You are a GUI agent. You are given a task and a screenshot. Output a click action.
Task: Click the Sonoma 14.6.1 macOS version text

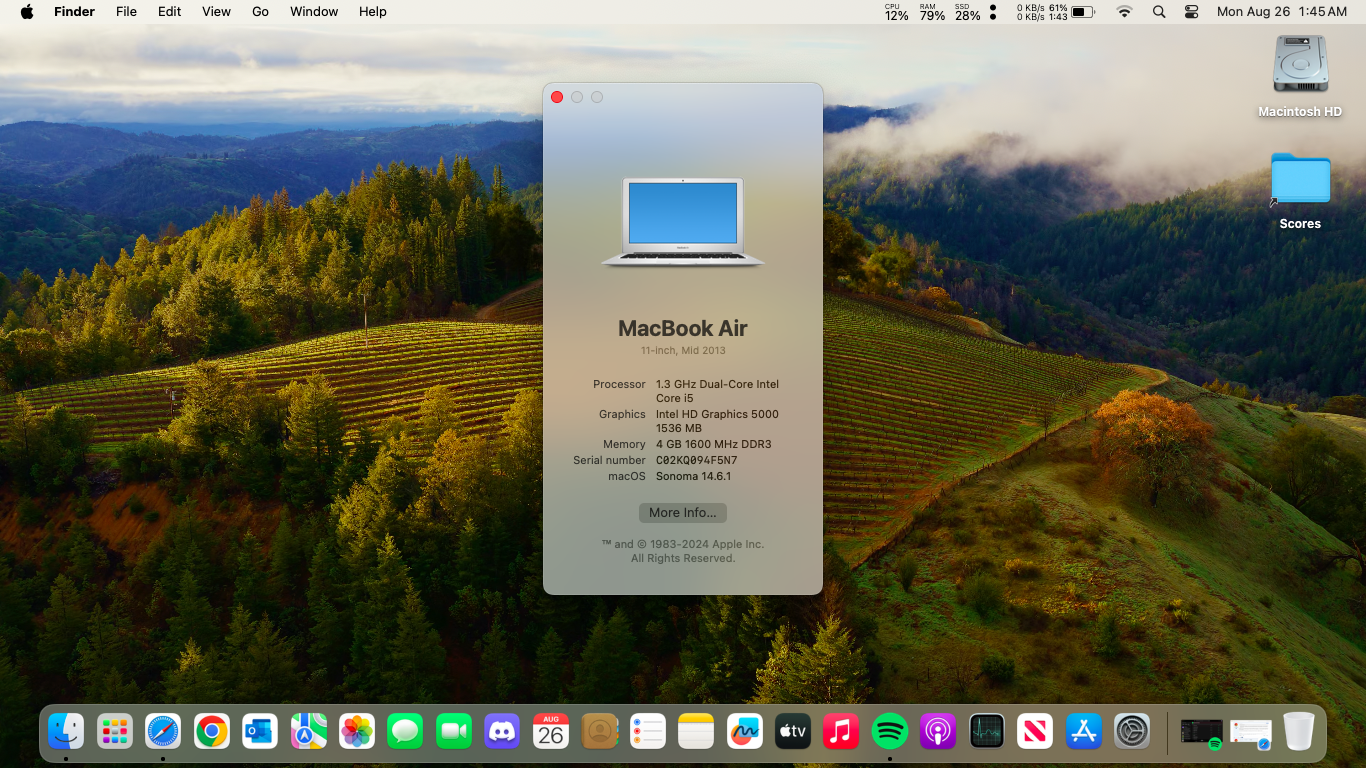pyautogui.click(x=693, y=476)
